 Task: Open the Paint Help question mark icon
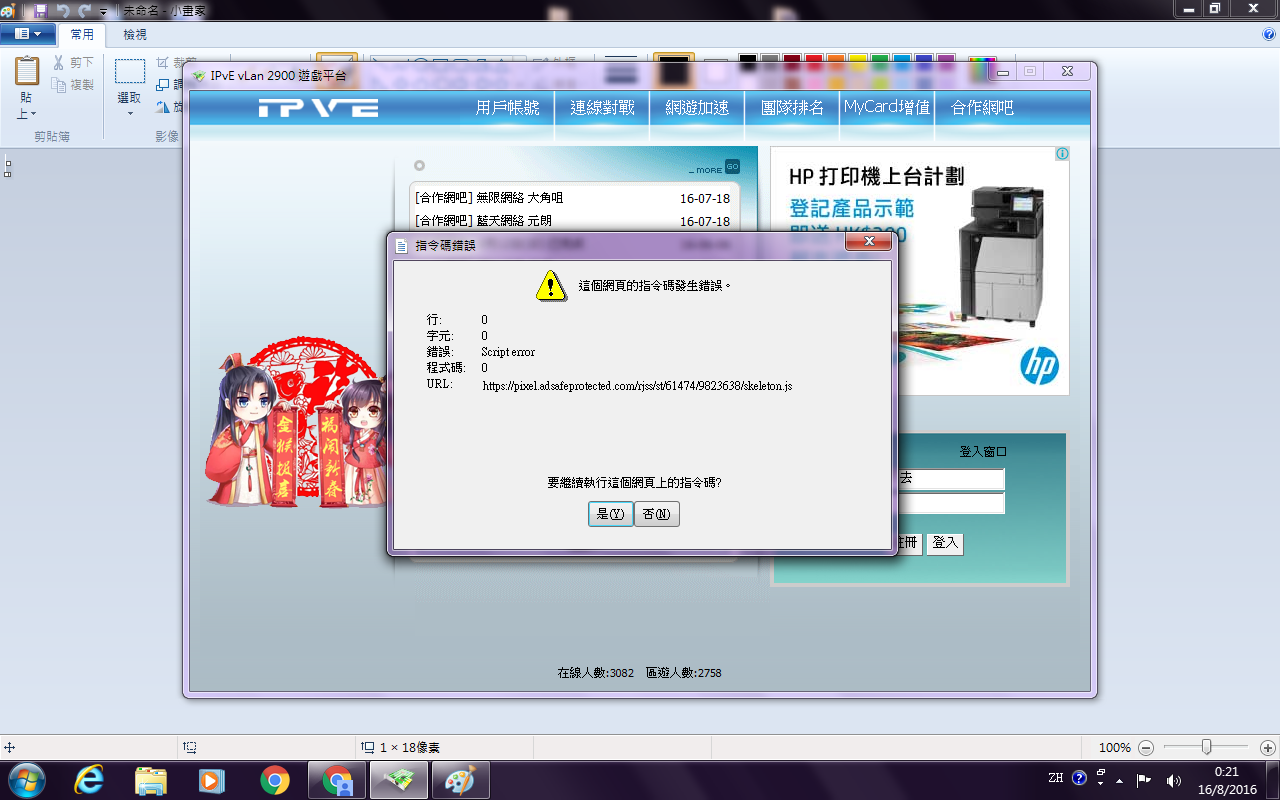click(x=1269, y=34)
